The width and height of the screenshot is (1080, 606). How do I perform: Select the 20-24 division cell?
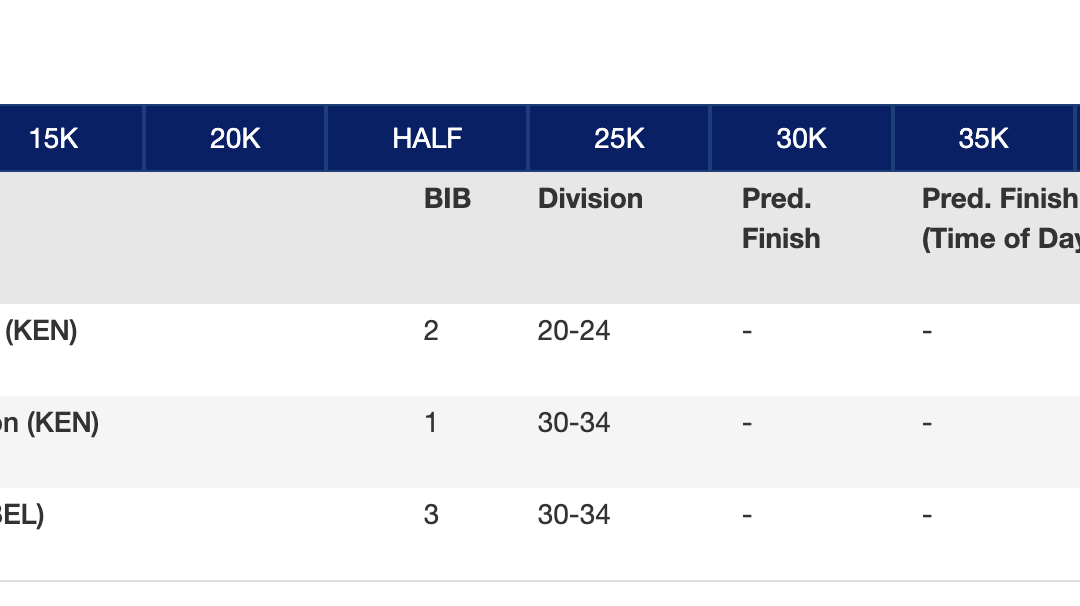pyautogui.click(x=573, y=331)
